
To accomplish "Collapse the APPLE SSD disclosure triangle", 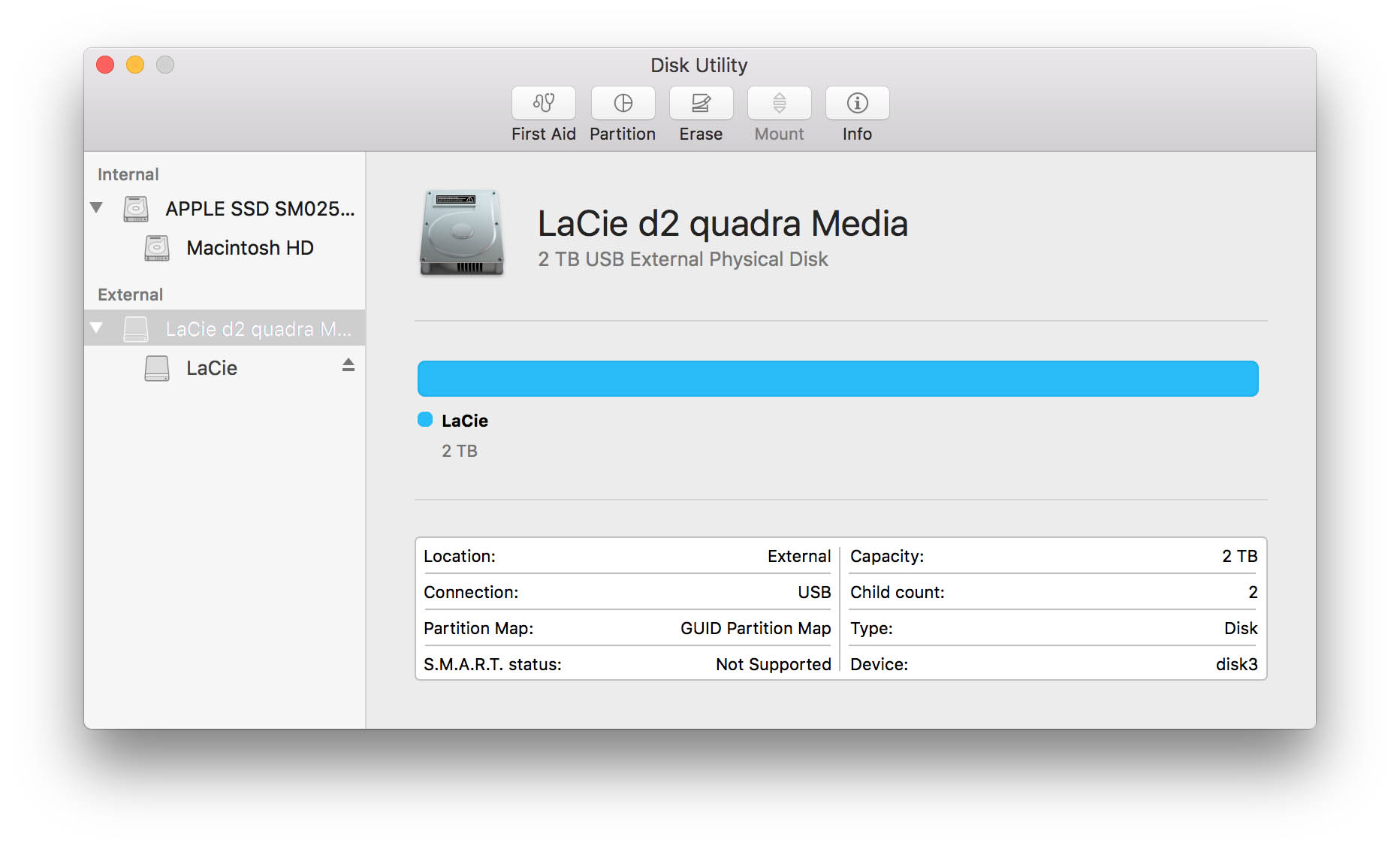I will (96, 207).
